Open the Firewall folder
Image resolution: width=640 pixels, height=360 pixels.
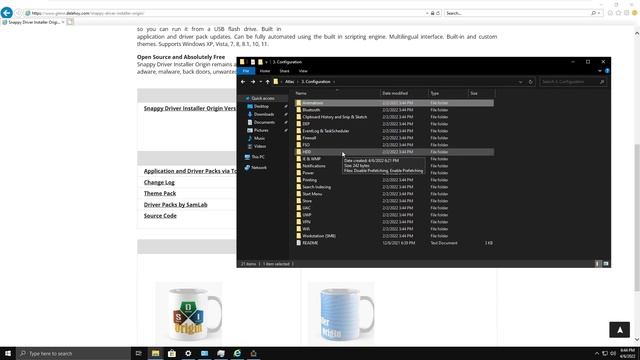click(x=309, y=138)
